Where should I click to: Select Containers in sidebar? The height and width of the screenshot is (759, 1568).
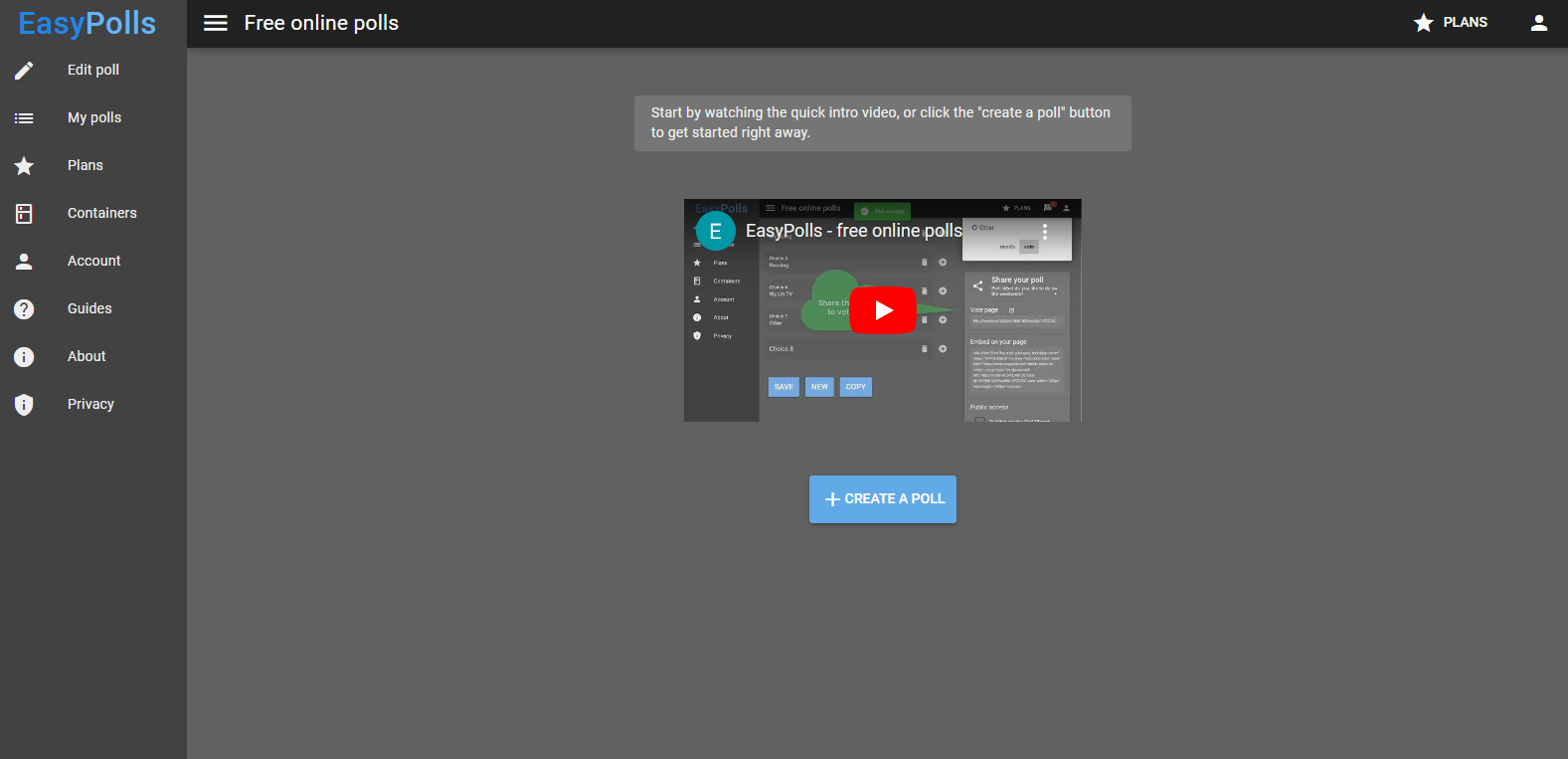(x=93, y=213)
